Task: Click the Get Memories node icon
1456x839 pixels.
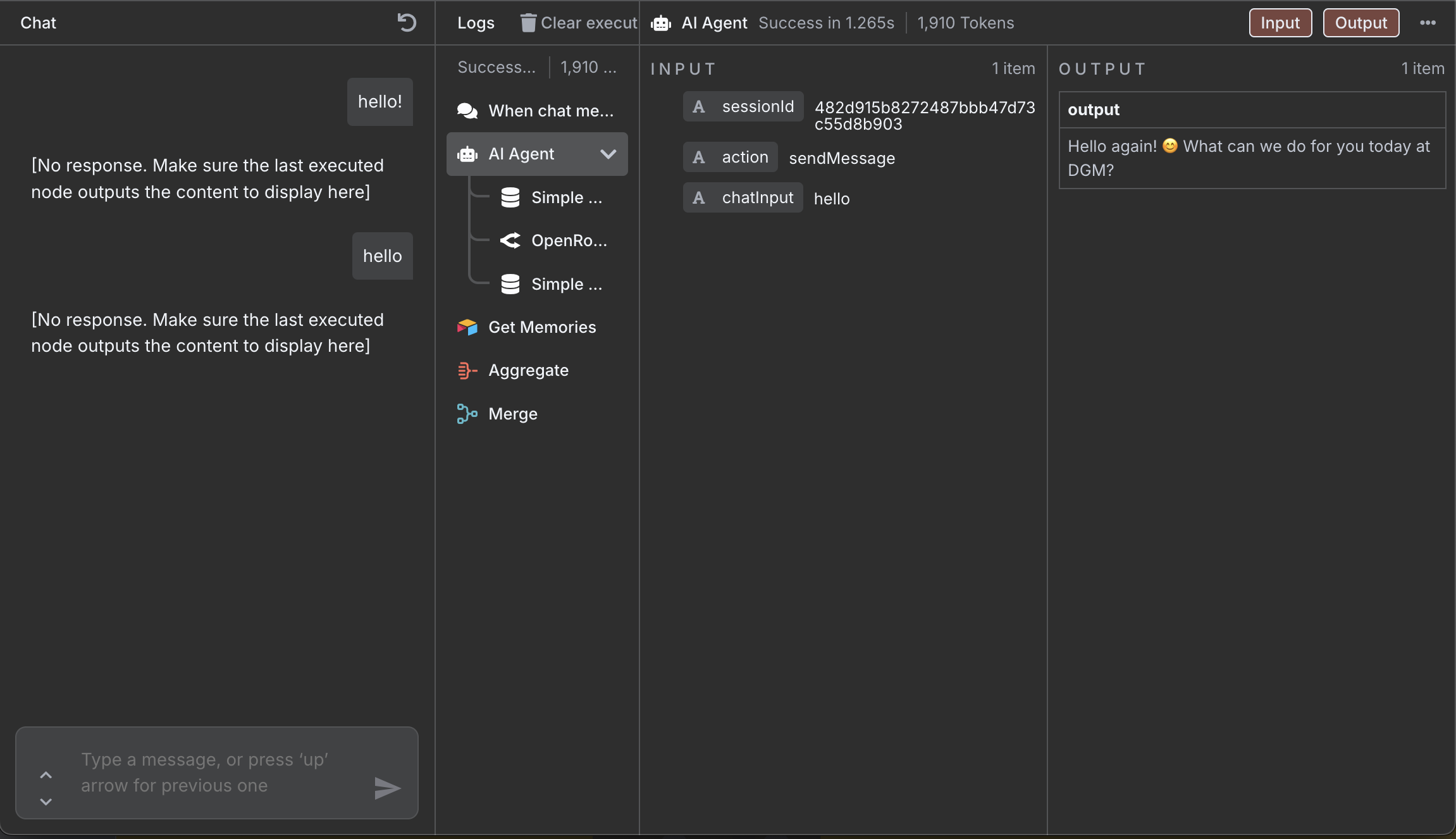Action: click(466, 327)
